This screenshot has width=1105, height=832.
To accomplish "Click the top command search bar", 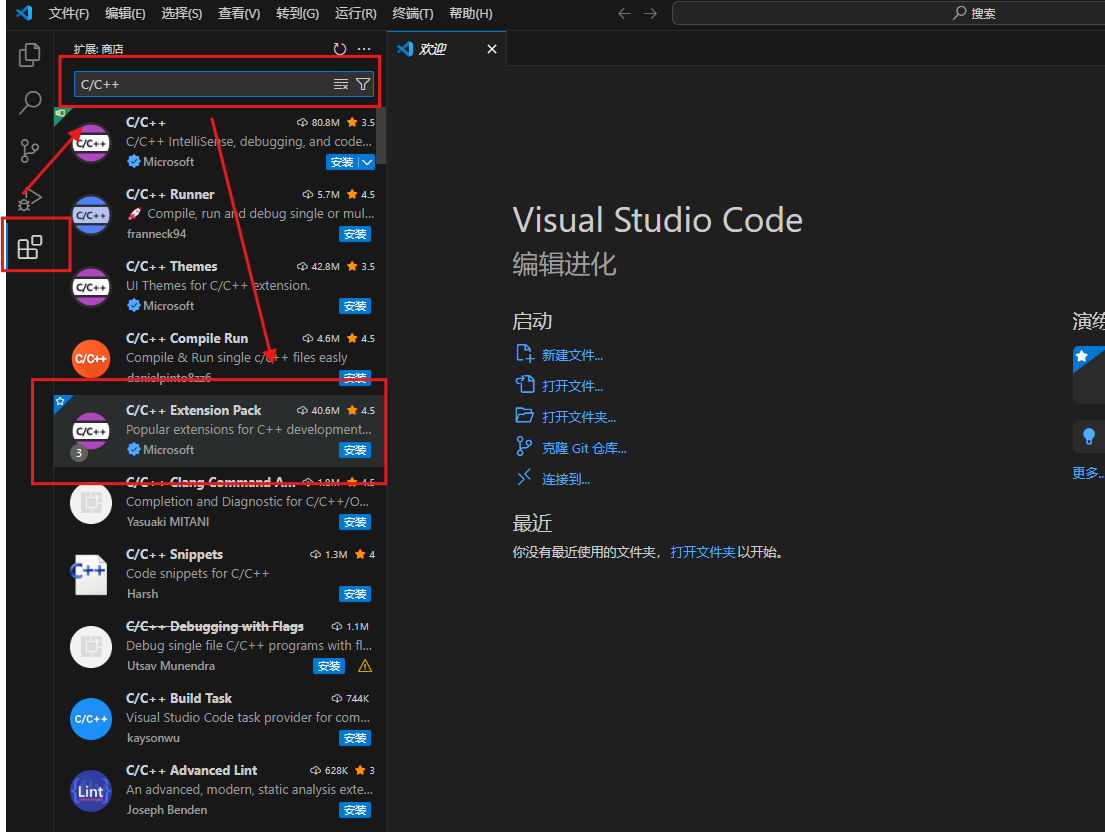I will click(x=888, y=13).
